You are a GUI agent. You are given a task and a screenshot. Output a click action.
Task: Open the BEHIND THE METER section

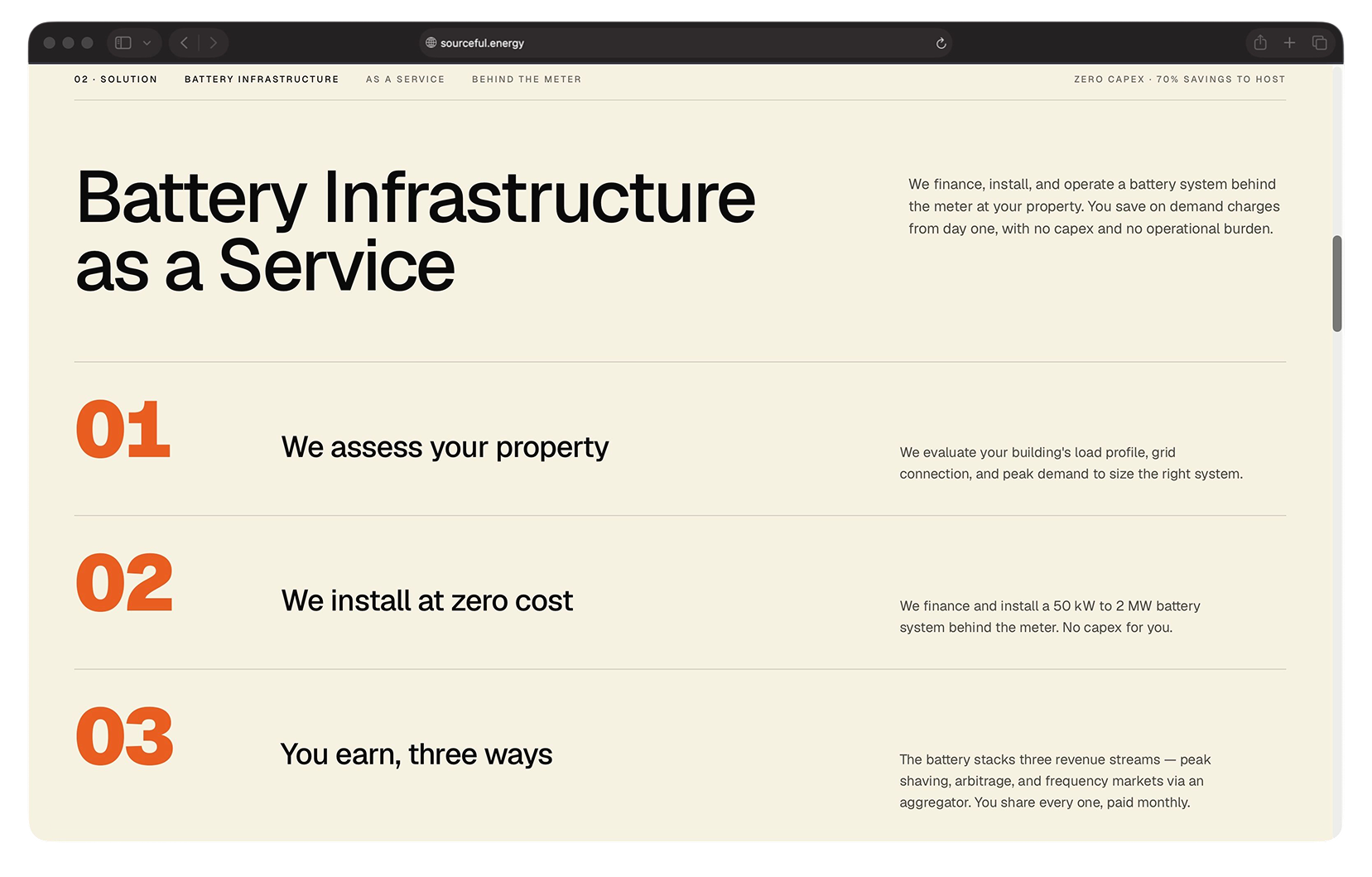527,79
